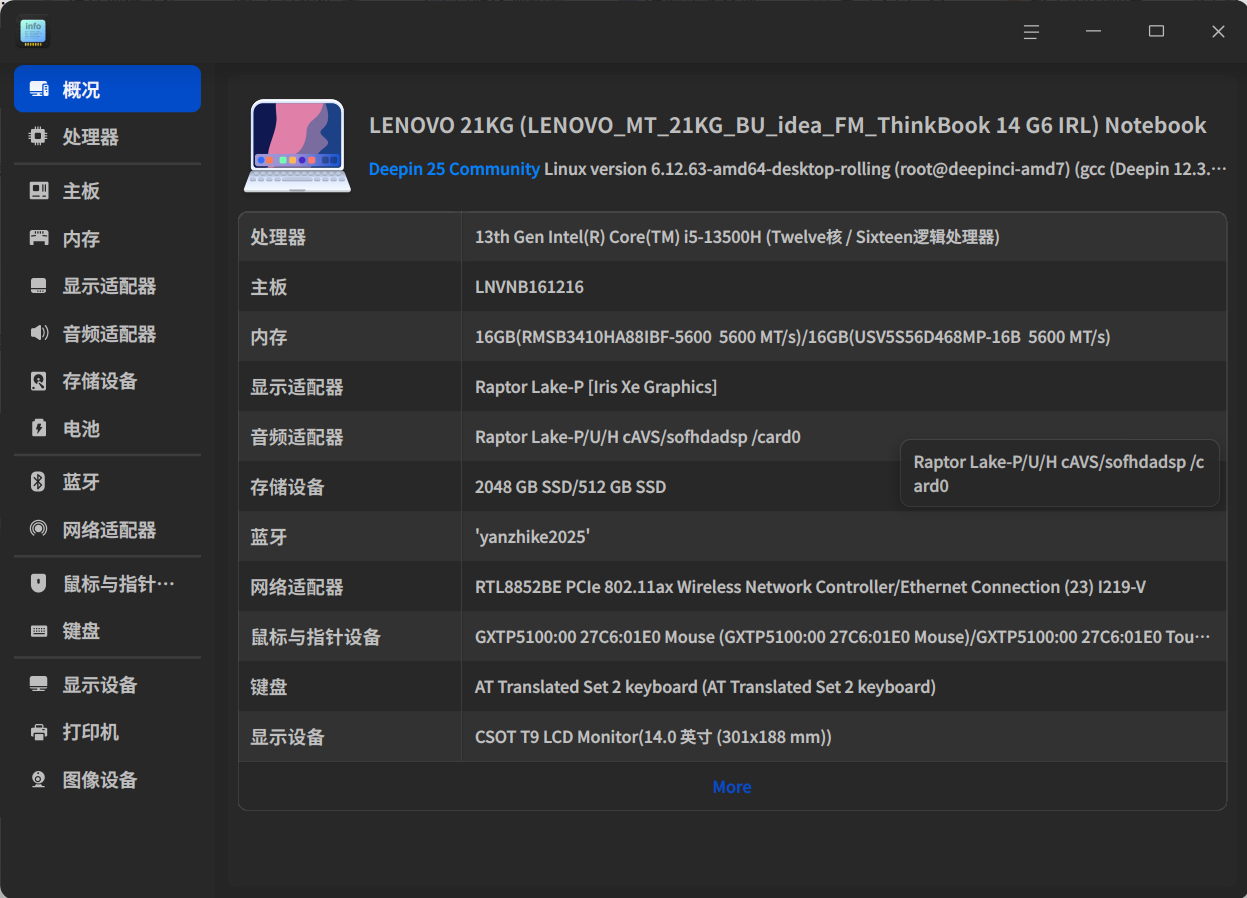Select the 显示设备 row label in overview table
The height and width of the screenshot is (898, 1247).
click(287, 737)
